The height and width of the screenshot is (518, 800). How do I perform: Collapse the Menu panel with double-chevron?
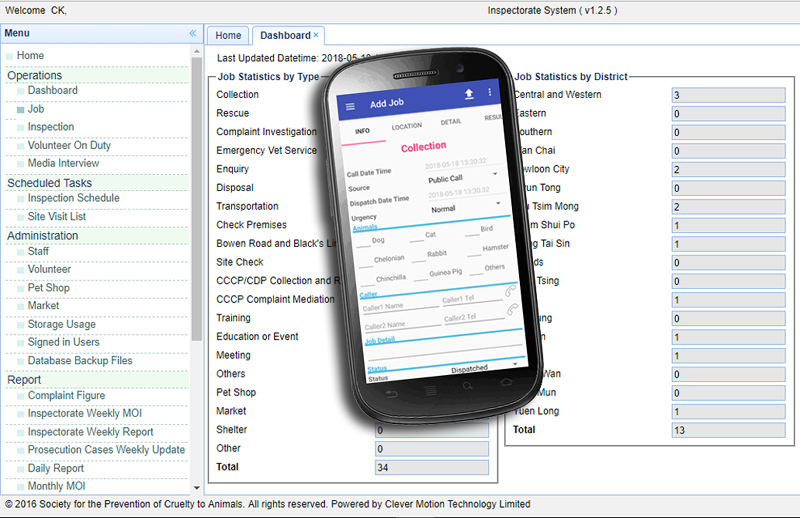coord(193,33)
